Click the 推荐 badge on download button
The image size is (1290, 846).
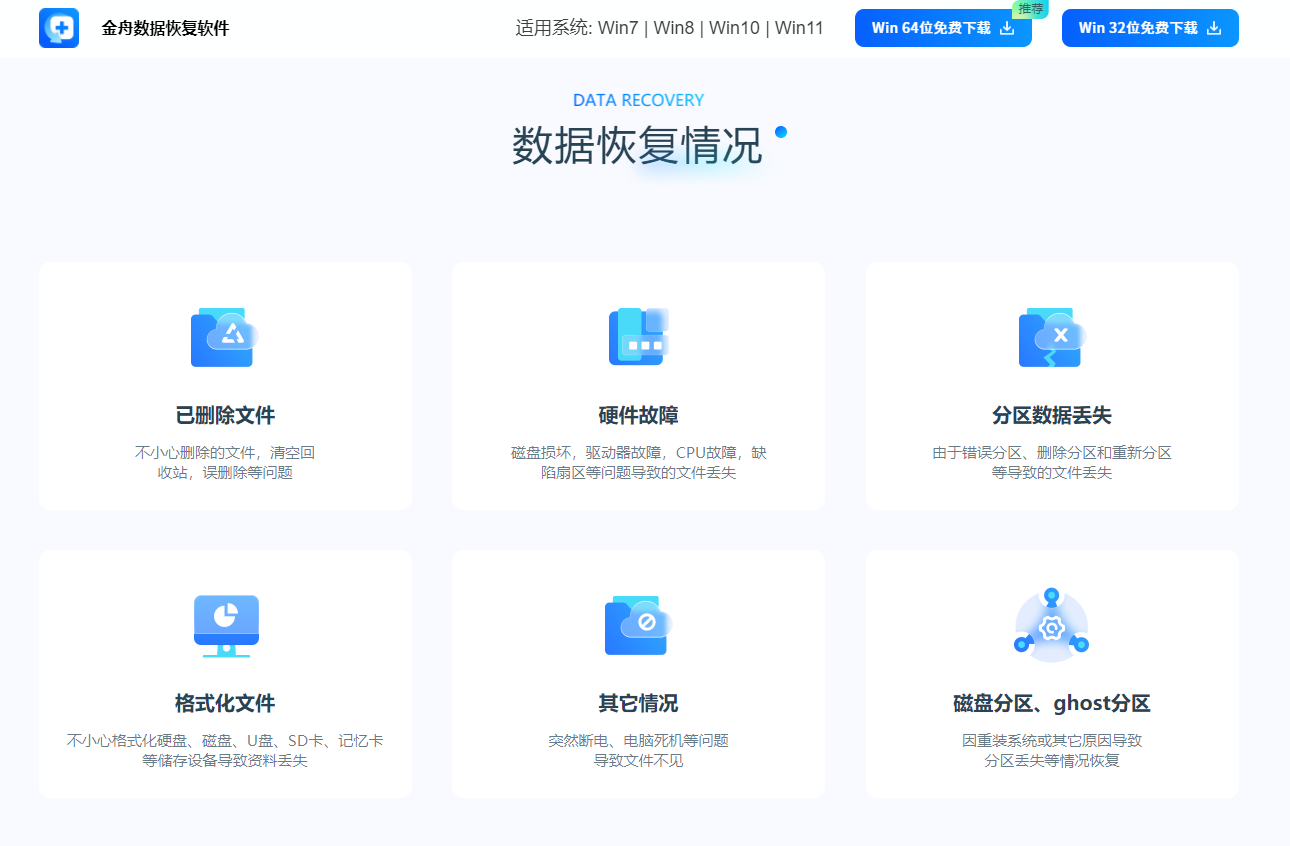coord(1030,9)
